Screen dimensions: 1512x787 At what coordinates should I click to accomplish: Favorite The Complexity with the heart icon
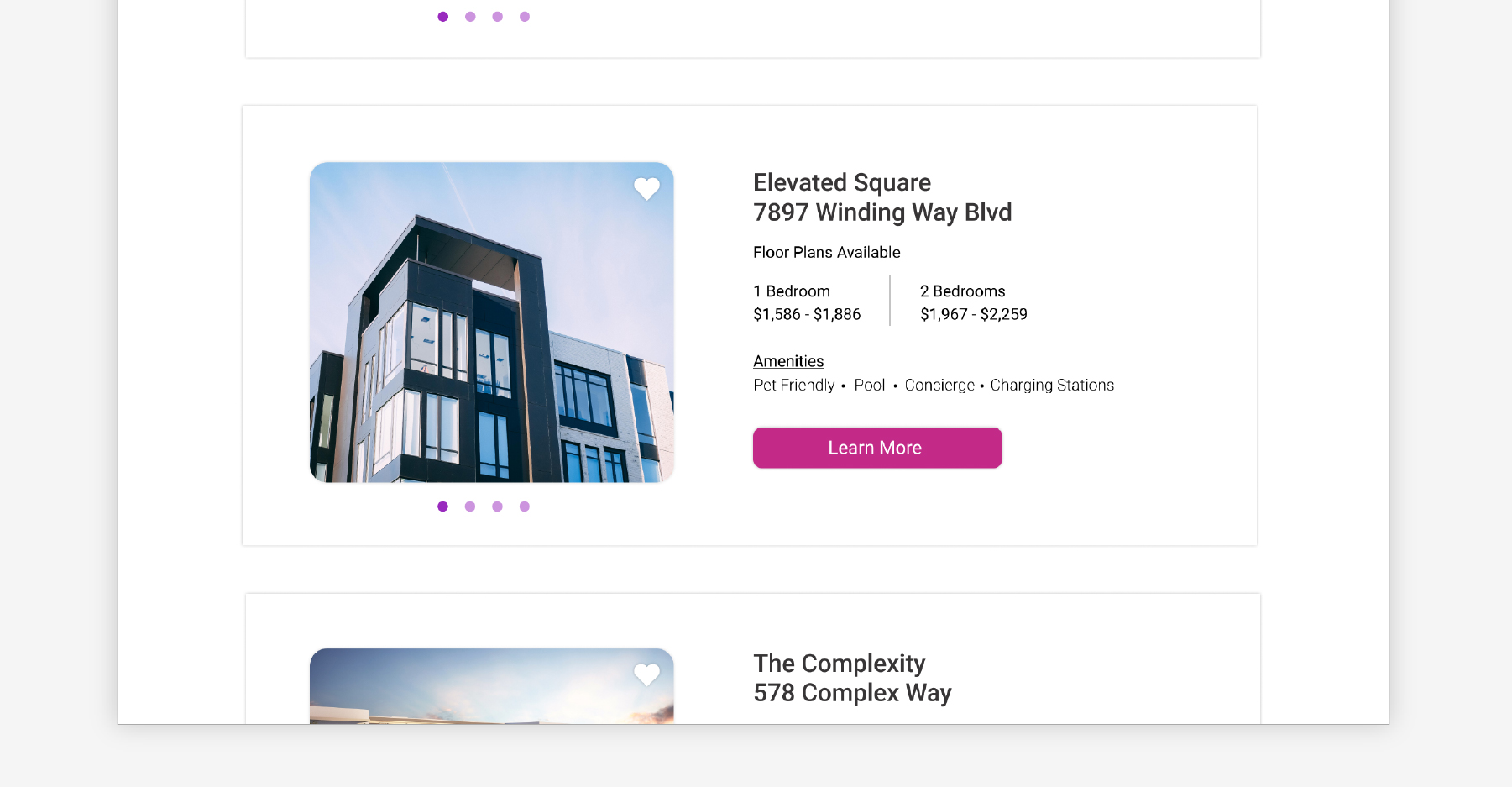(x=646, y=674)
